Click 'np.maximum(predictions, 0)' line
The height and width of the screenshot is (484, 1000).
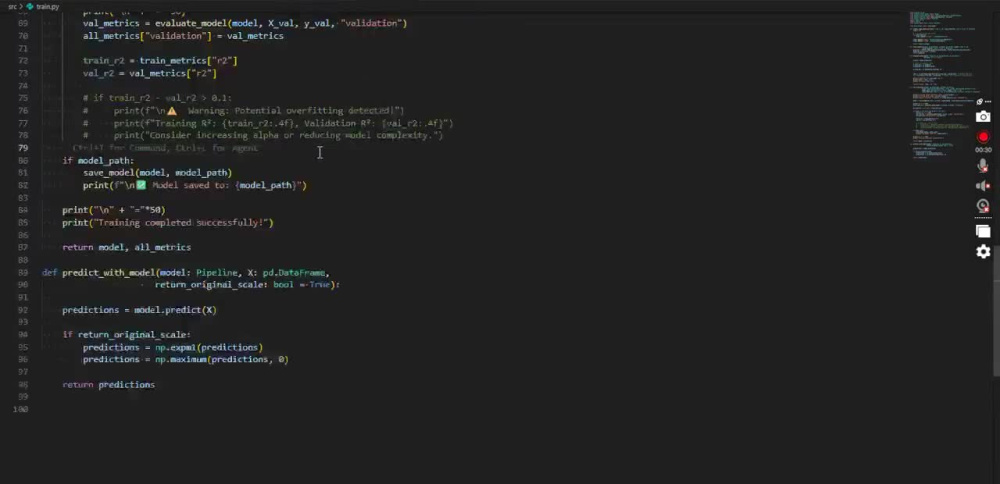tap(186, 360)
